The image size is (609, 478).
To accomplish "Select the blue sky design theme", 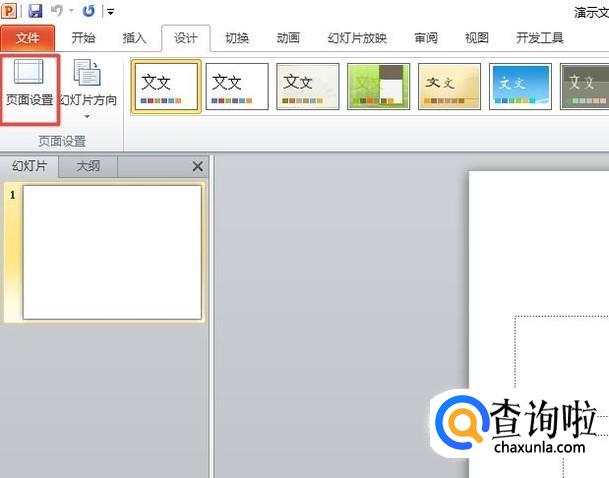I will [x=520, y=85].
